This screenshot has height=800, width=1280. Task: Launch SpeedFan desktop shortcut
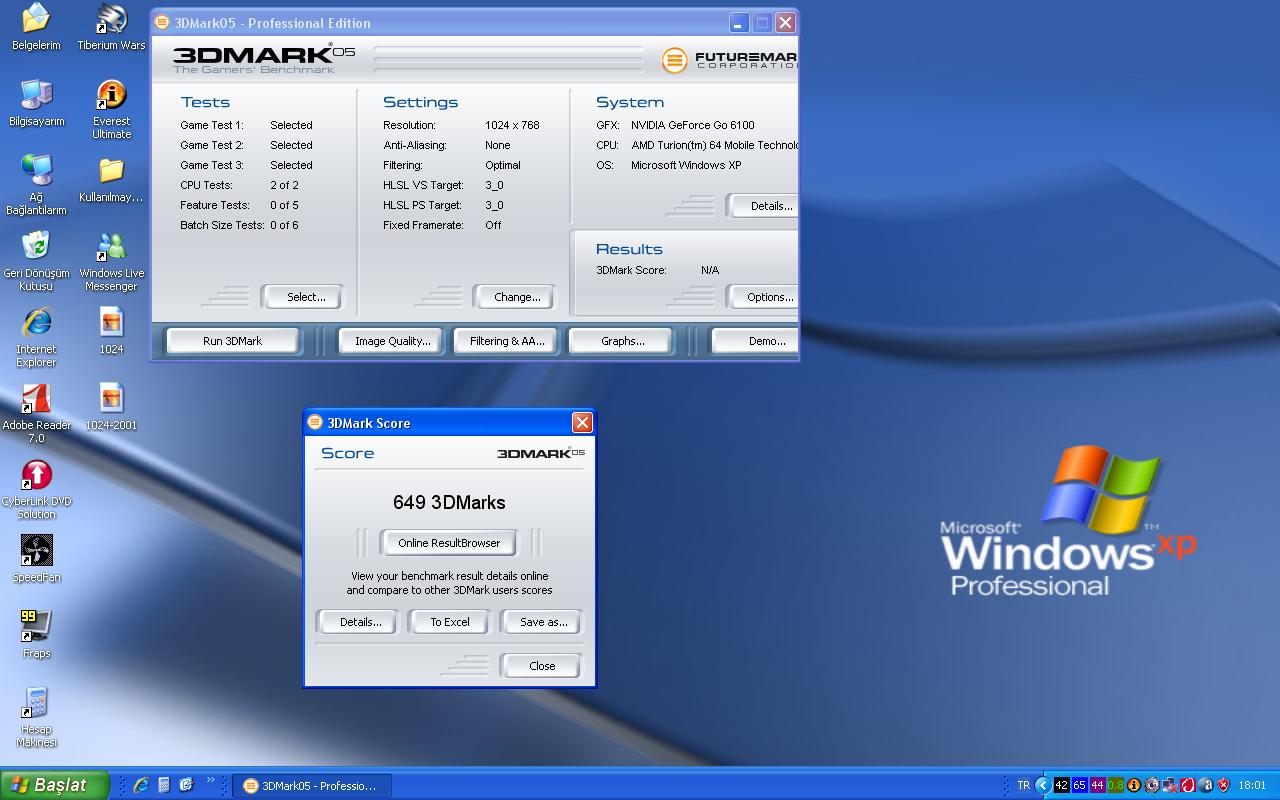pyautogui.click(x=36, y=558)
